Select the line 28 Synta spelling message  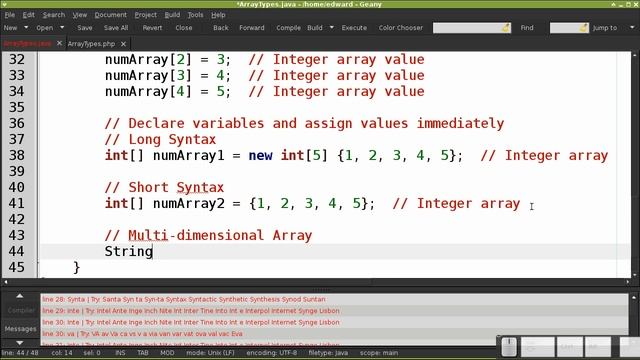pyautogui.click(x=334, y=299)
